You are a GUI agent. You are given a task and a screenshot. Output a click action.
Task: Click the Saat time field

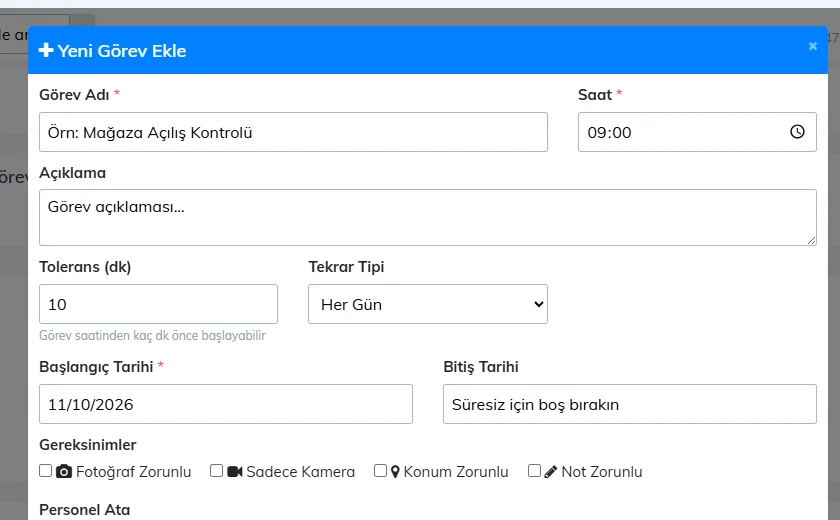[x=697, y=132]
